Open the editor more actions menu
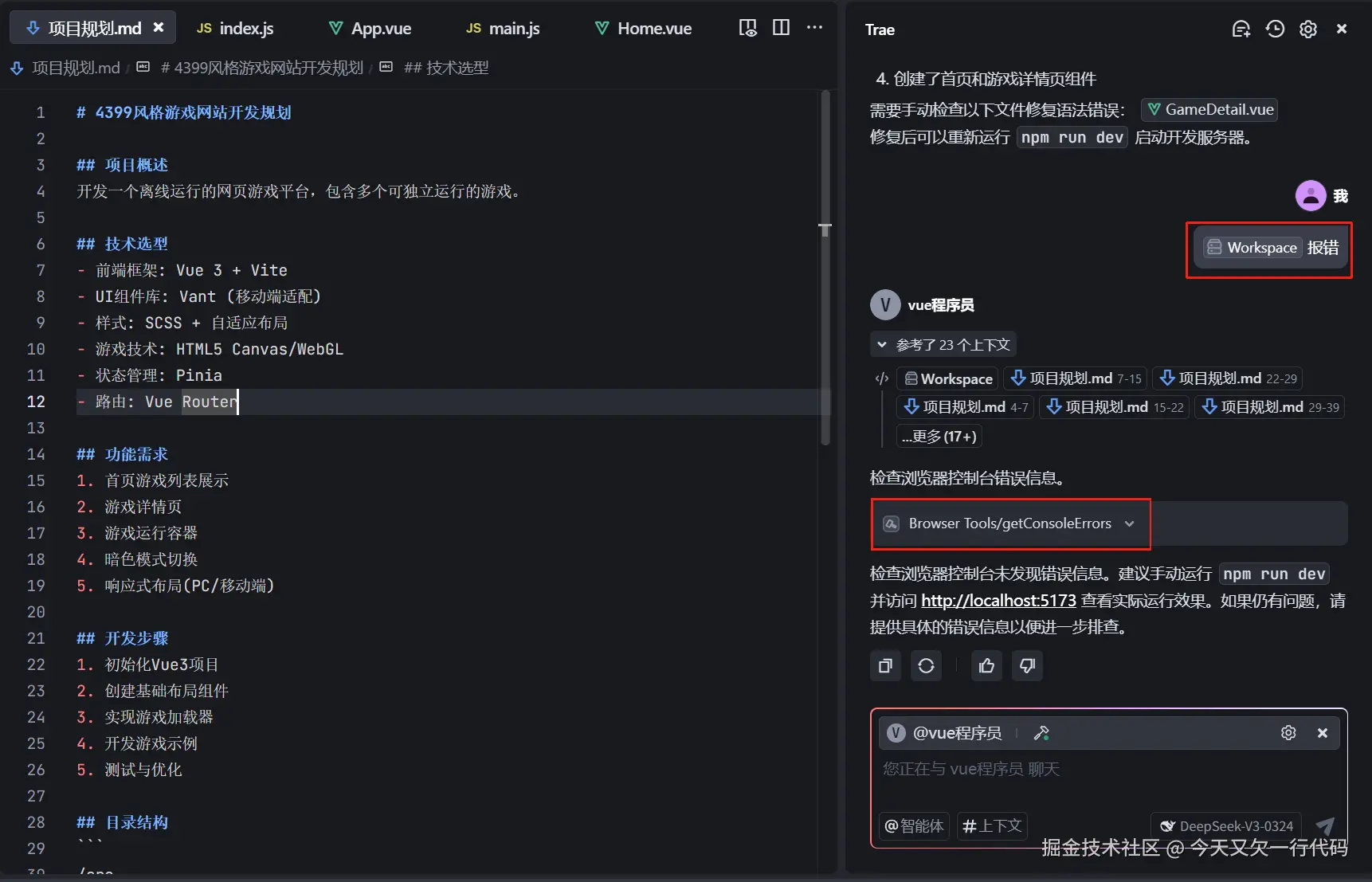The width and height of the screenshot is (1372, 882). tap(814, 27)
